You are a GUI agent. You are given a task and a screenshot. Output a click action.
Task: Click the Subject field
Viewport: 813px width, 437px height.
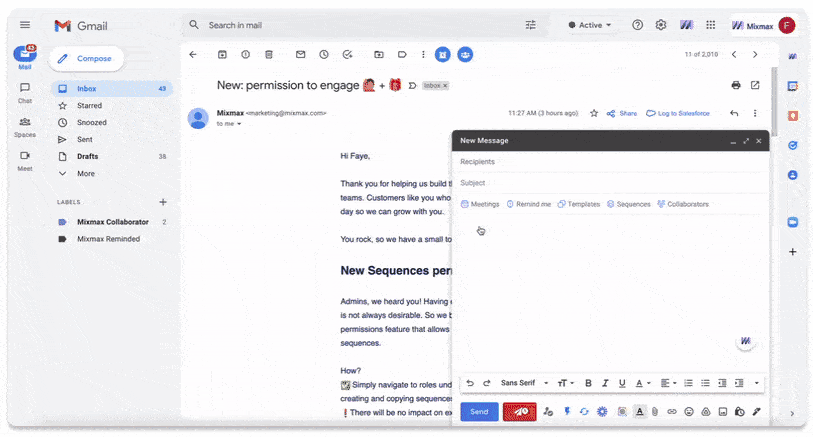[x=610, y=183]
